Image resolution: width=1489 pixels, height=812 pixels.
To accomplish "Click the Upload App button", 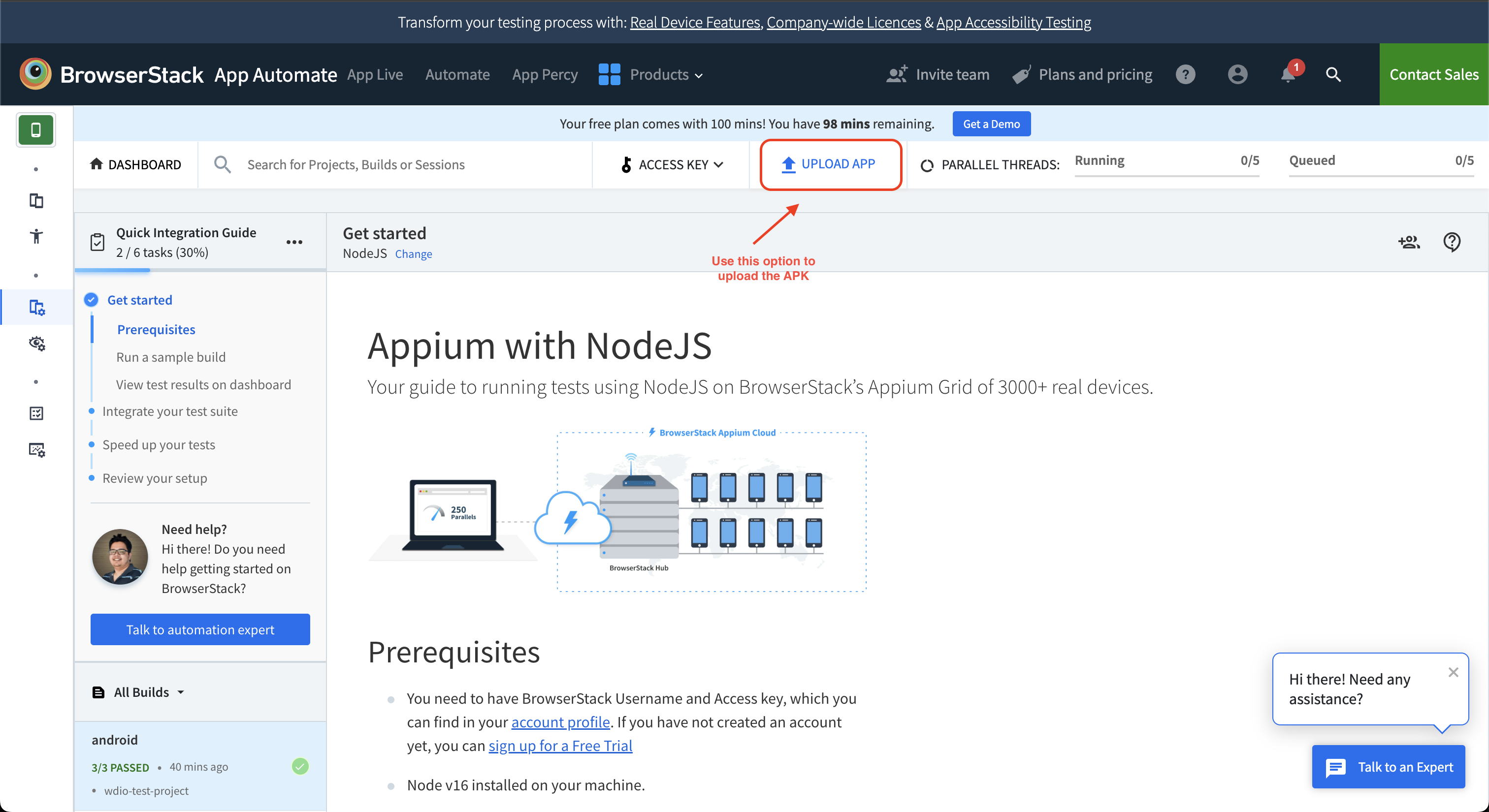I will pos(831,164).
